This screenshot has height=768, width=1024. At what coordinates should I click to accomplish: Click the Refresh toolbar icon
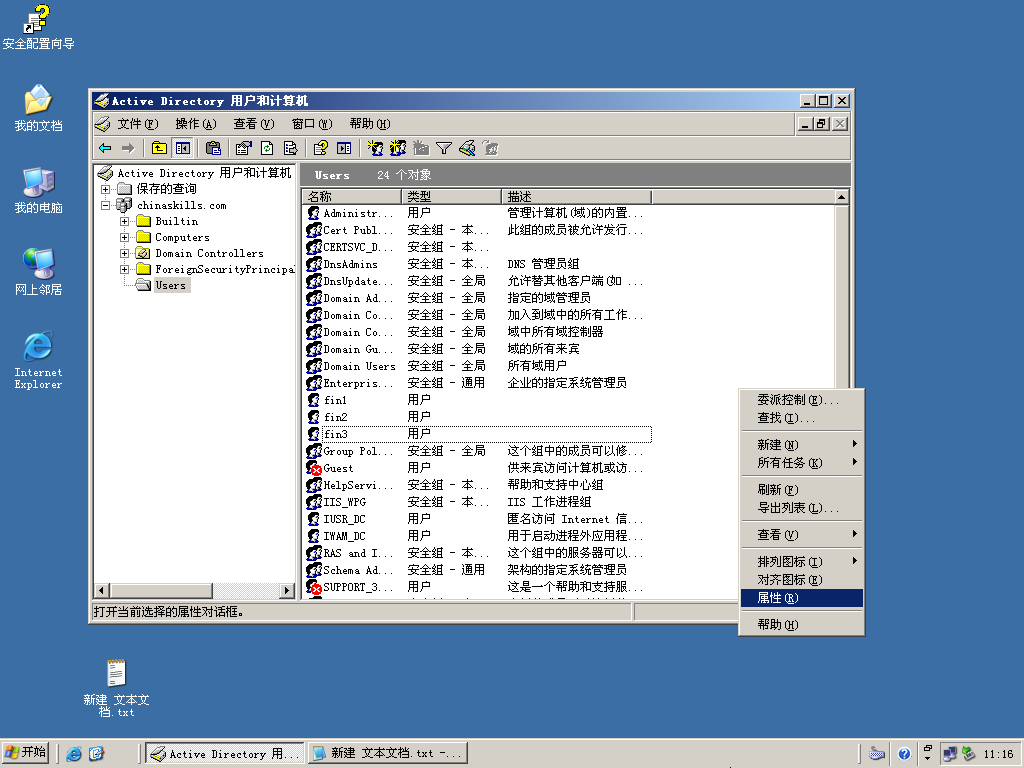click(x=267, y=148)
